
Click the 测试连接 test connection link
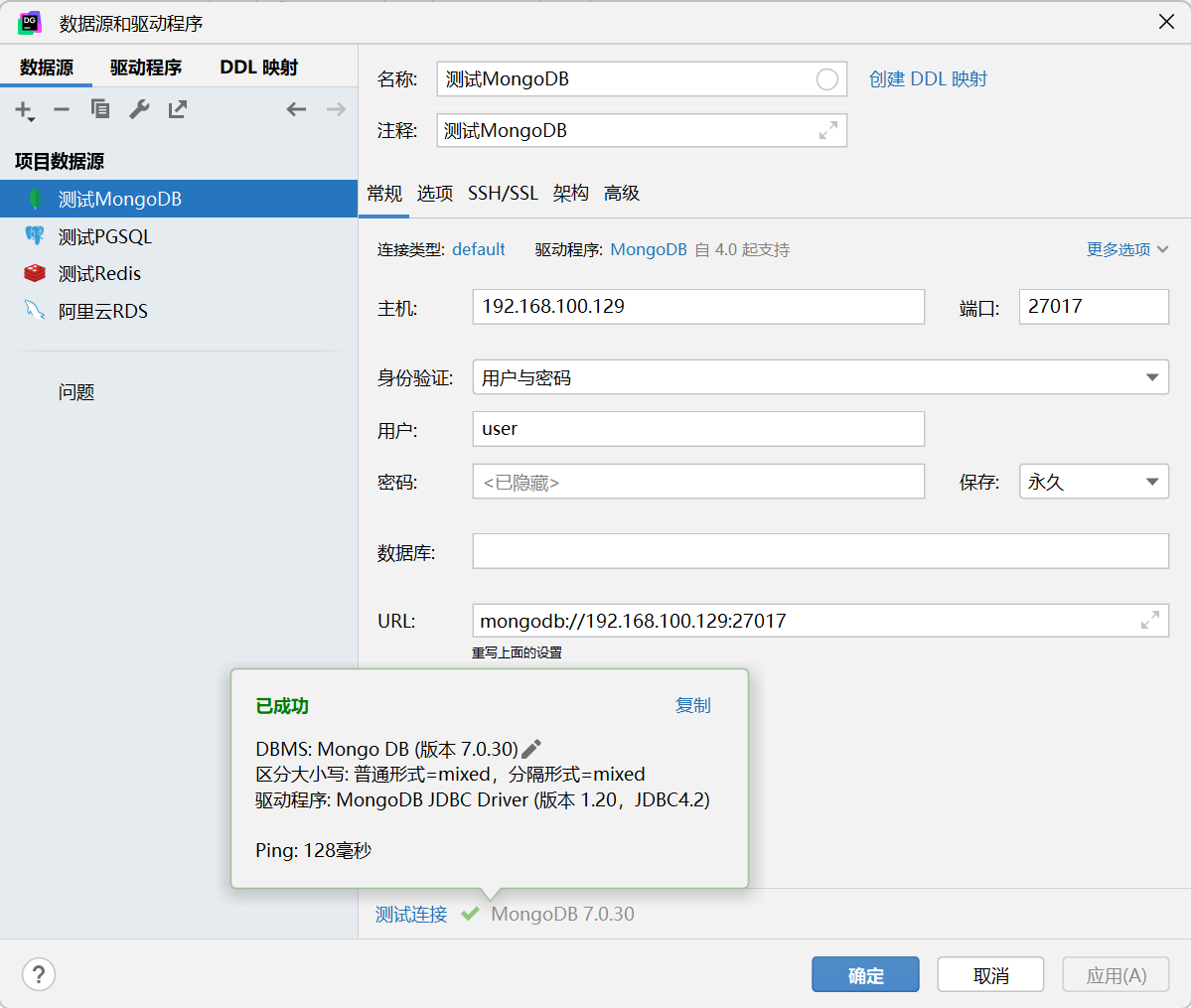coord(411,914)
